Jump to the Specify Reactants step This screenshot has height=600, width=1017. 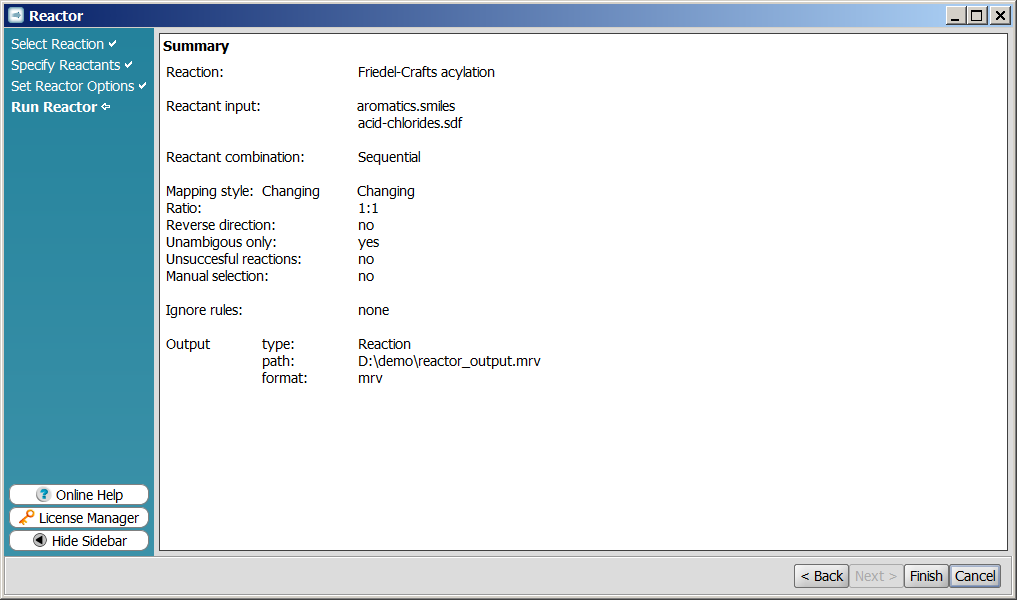(65, 65)
